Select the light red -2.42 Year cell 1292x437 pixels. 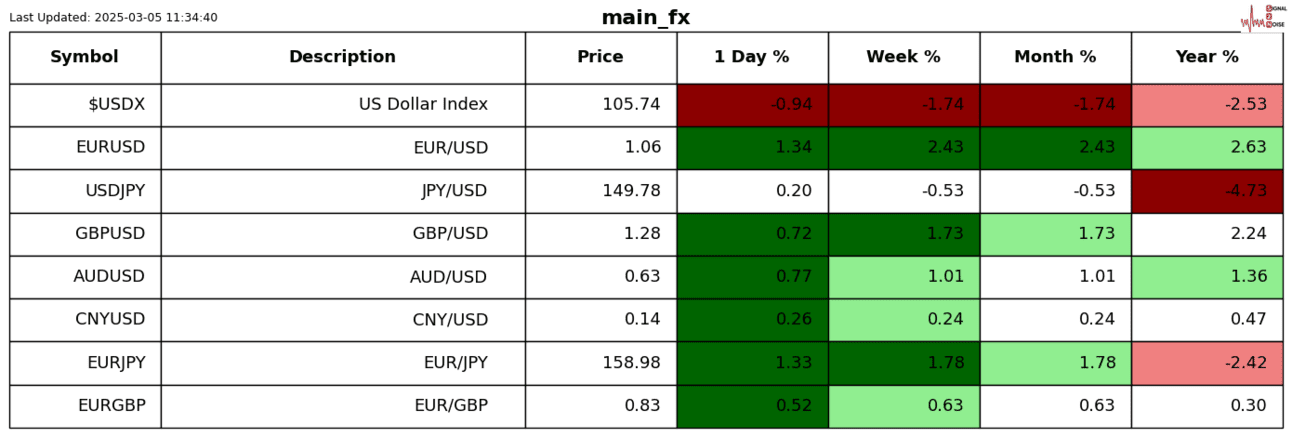tap(1207, 362)
